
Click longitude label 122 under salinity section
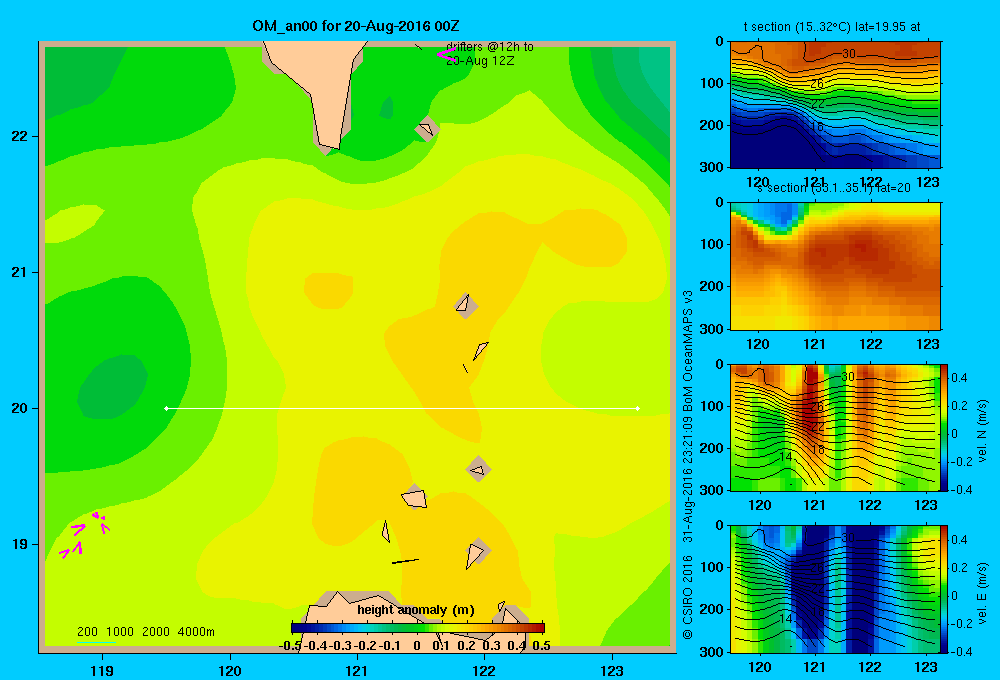click(871, 344)
